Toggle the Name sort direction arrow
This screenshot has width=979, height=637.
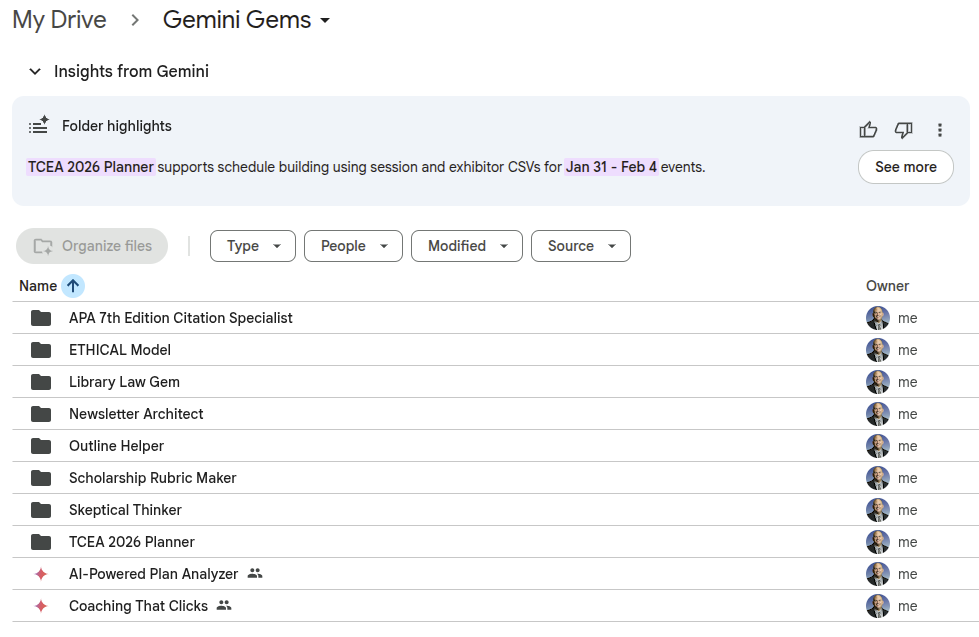pyautogui.click(x=73, y=286)
